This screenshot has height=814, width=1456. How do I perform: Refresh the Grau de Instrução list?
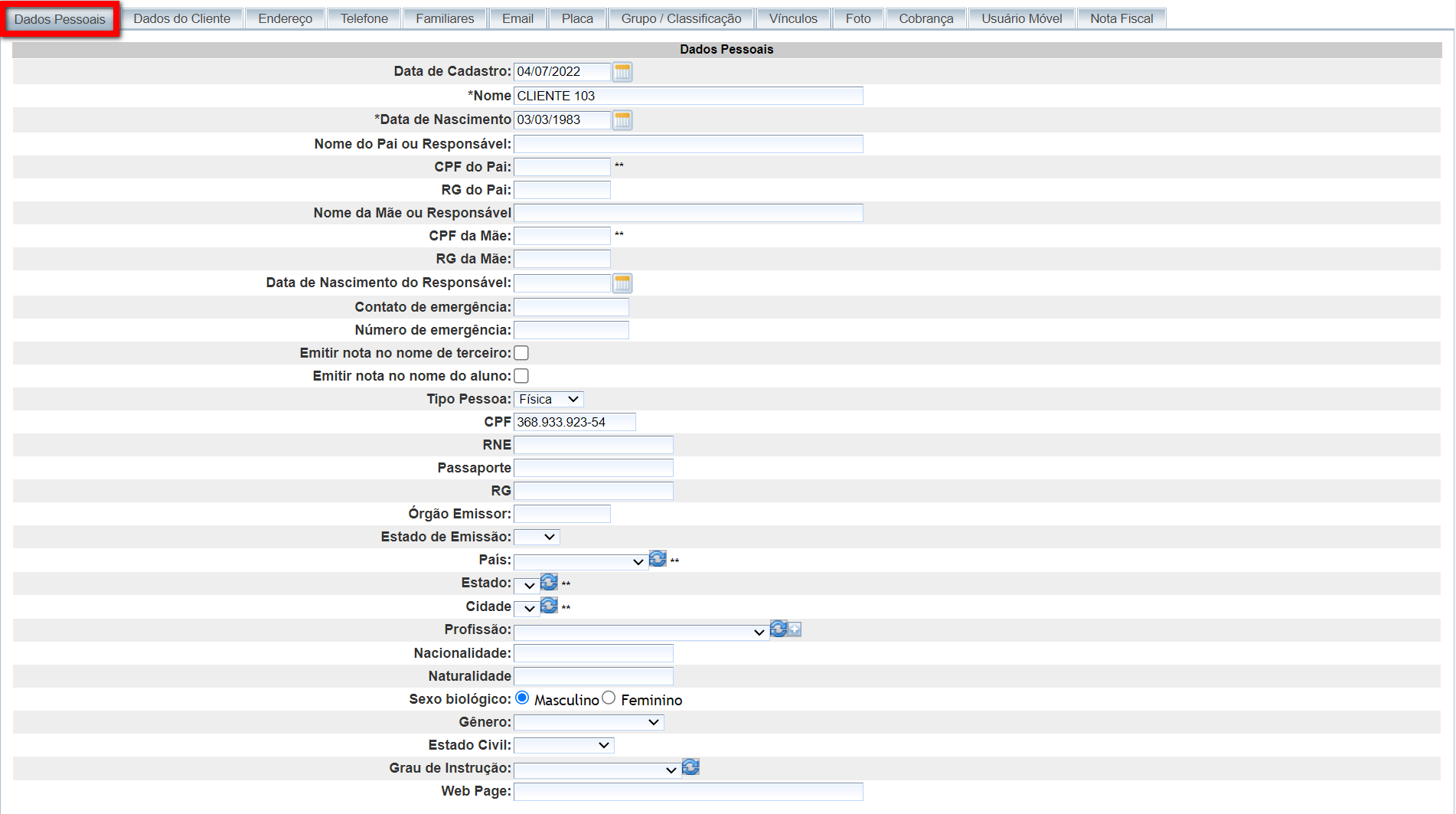690,767
